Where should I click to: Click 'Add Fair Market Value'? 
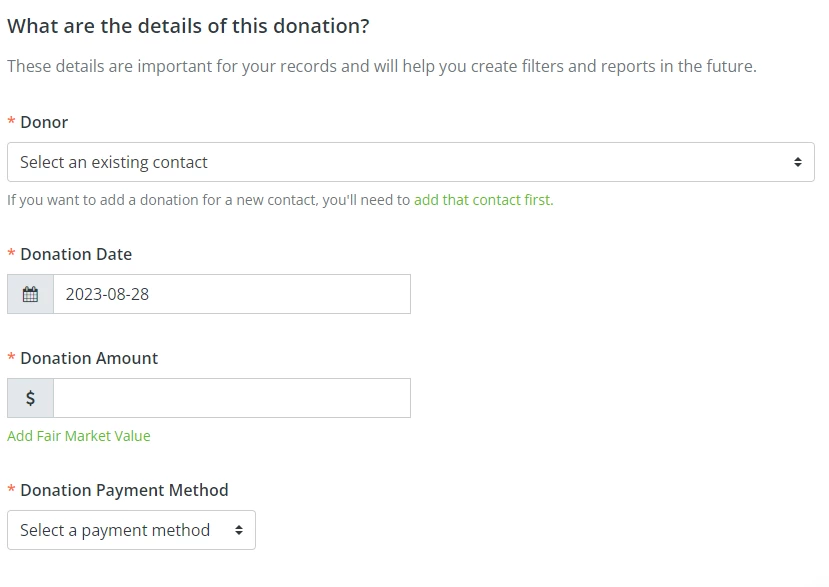point(79,436)
